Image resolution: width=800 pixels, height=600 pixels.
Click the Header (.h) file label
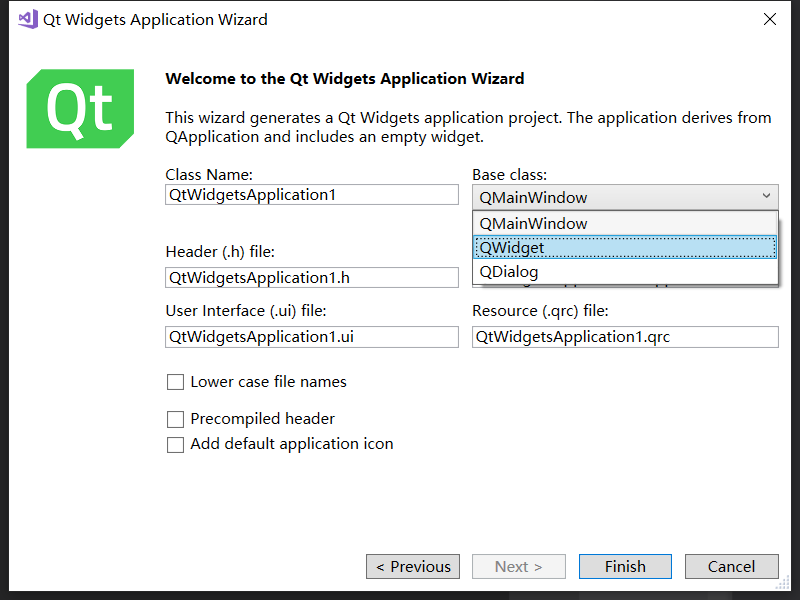(x=220, y=252)
